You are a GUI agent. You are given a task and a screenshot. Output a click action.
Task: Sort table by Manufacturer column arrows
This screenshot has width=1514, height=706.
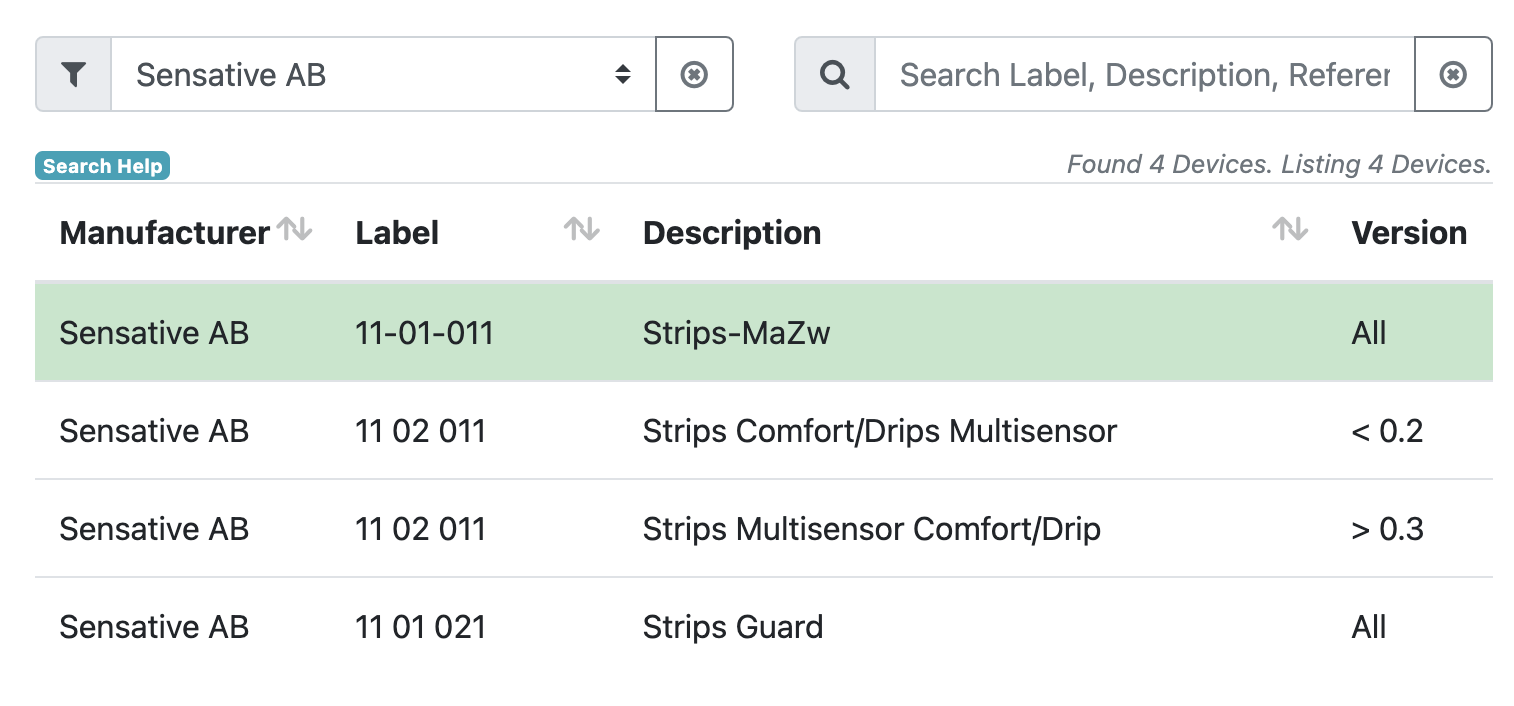point(295,230)
